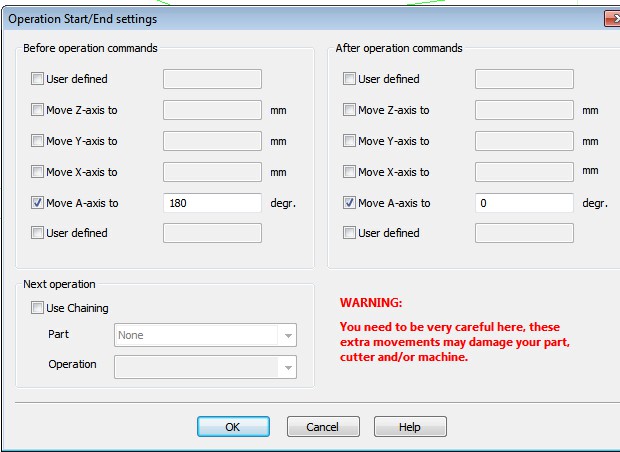Check Move Y-axis to before operation
Viewport: 620px width, 452px height.
coord(38,141)
